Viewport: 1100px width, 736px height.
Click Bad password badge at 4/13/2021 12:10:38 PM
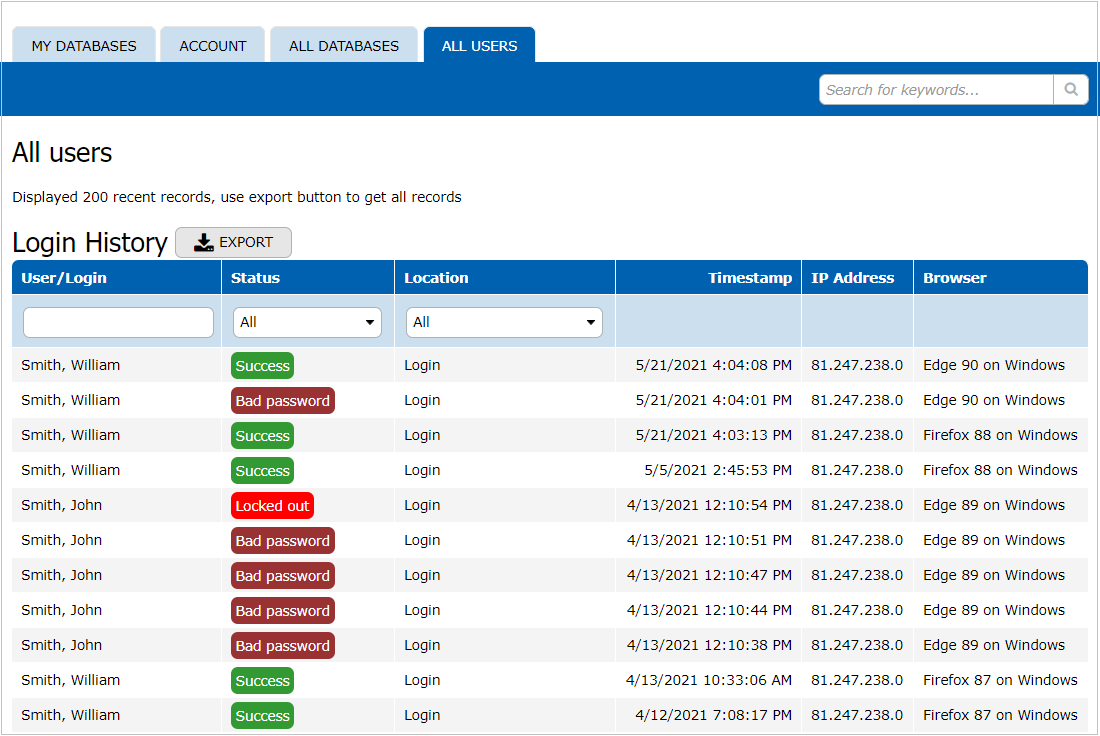[x=283, y=646]
